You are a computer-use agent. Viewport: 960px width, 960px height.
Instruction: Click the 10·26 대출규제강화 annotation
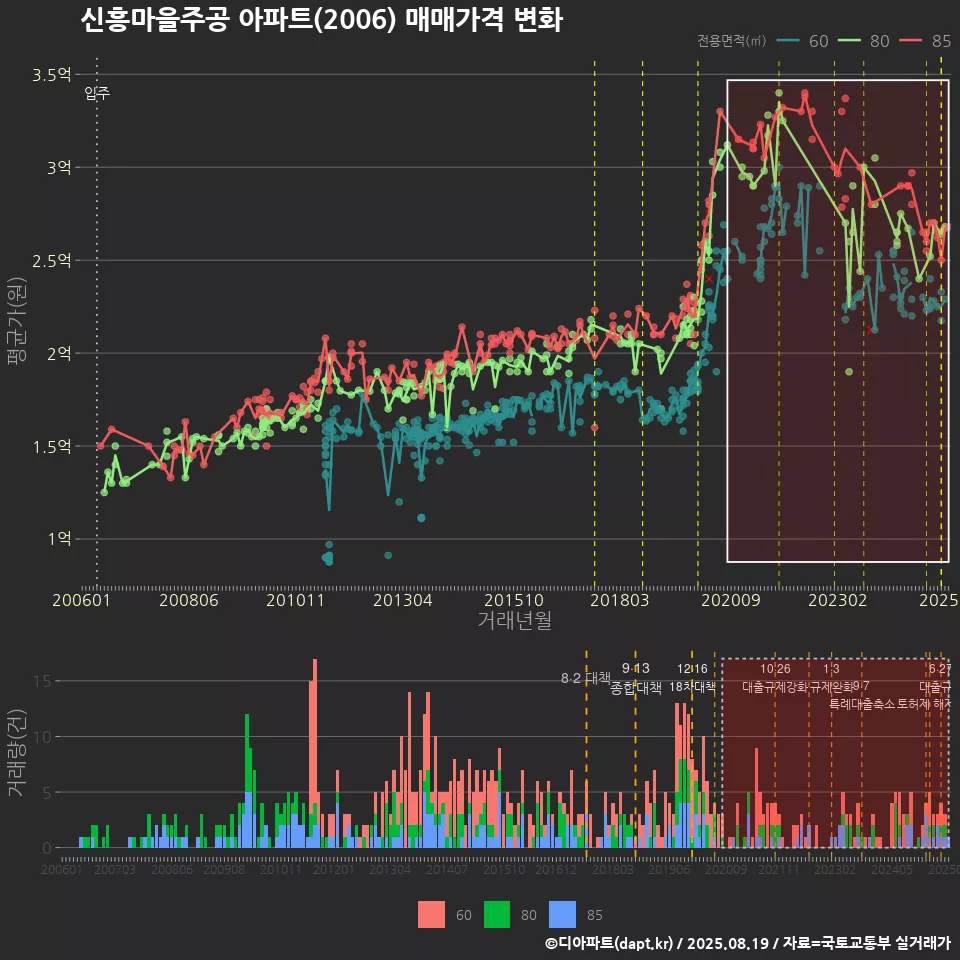coord(775,678)
